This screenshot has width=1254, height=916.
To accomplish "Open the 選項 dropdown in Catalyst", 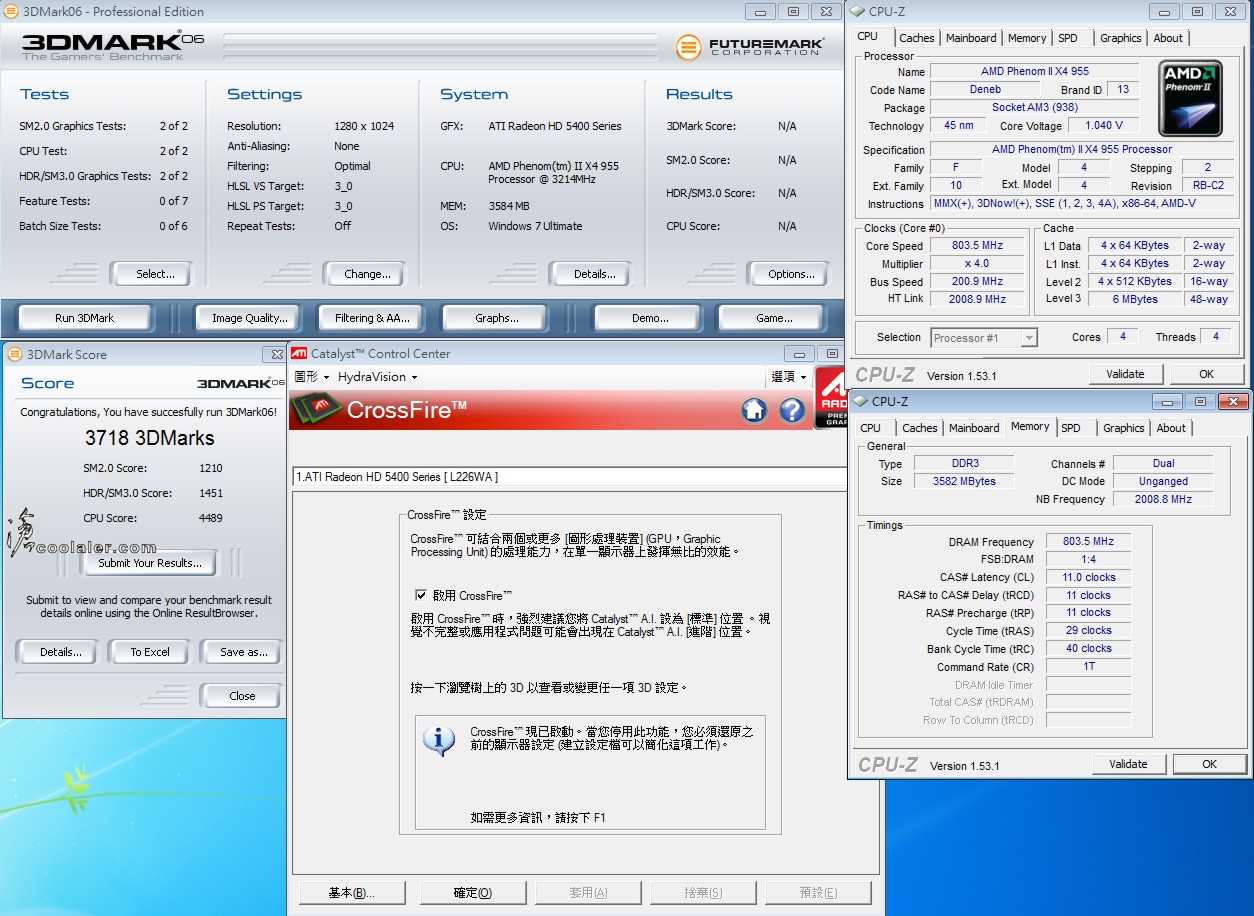I will (x=789, y=377).
